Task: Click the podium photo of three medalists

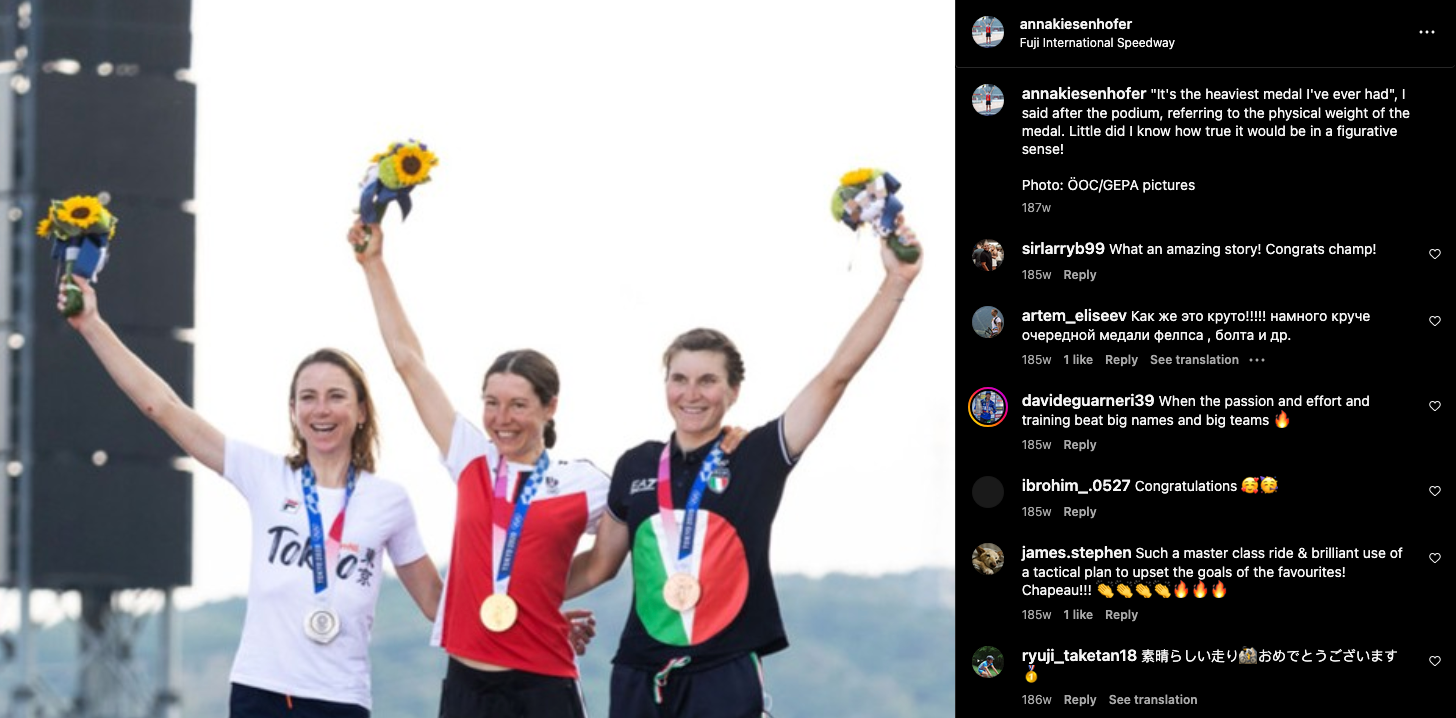Action: pyautogui.click(x=478, y=359)
